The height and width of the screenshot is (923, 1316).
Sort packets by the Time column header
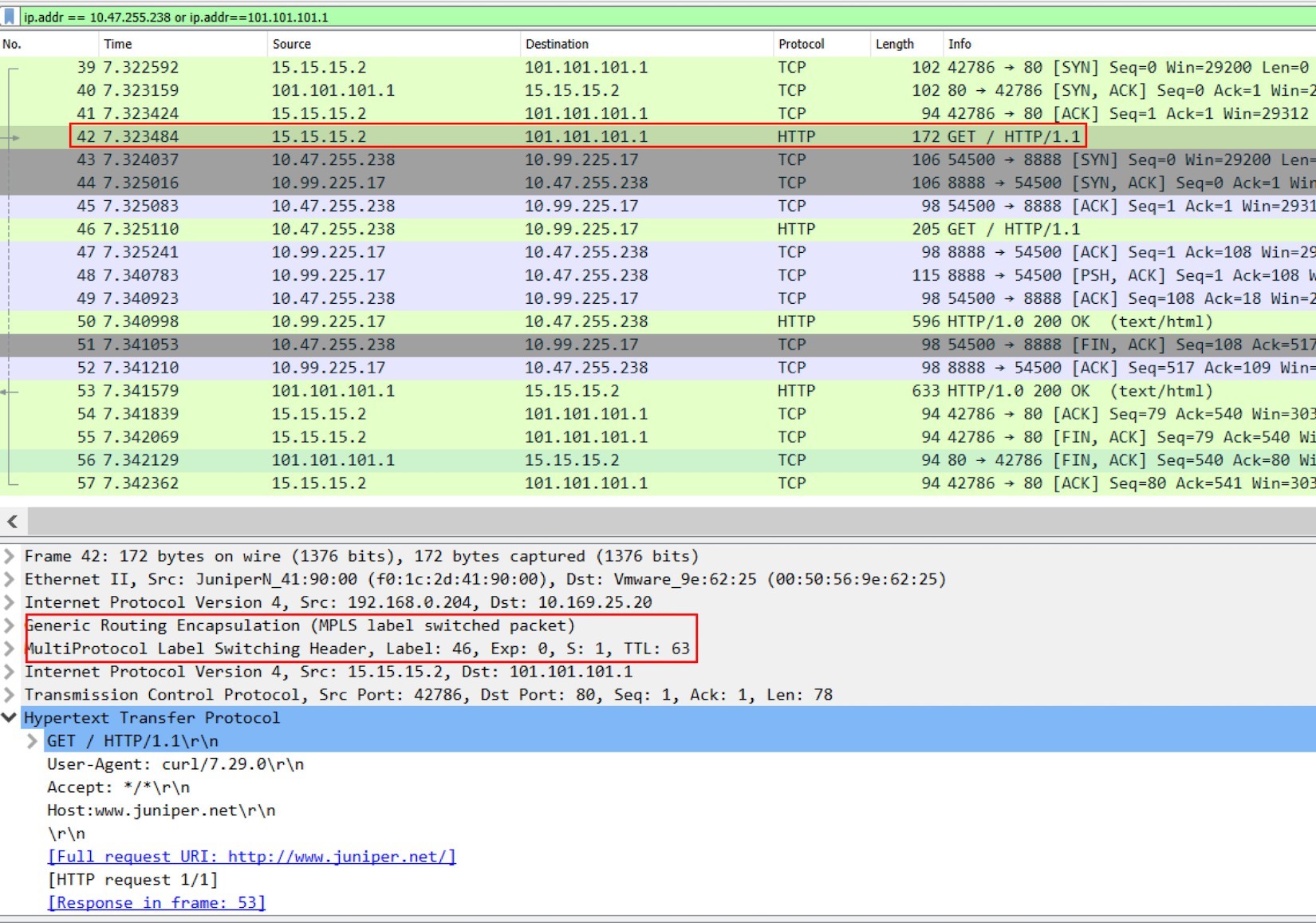click(183, 44)
